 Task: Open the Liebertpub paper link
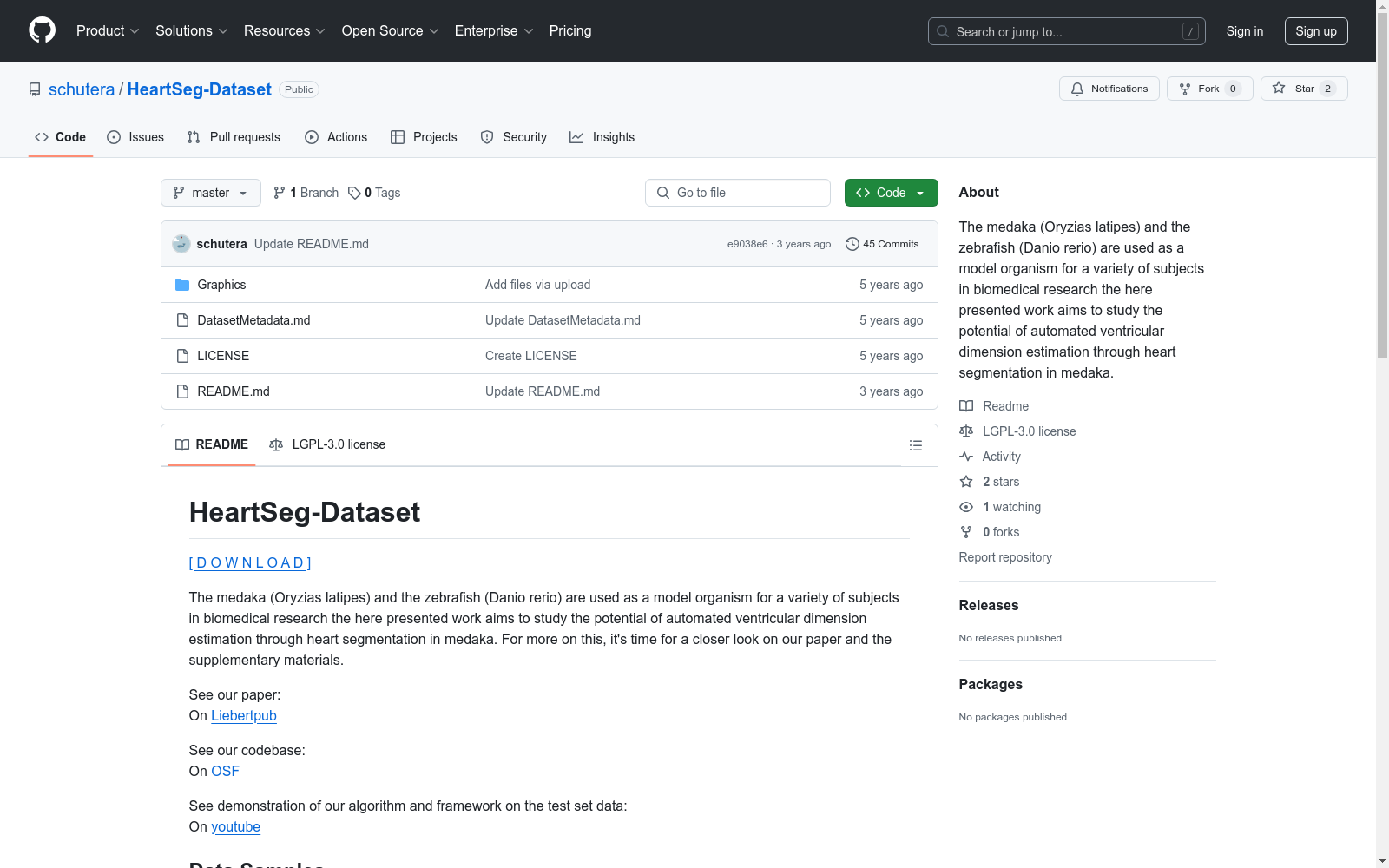click(x=244, y=716)
